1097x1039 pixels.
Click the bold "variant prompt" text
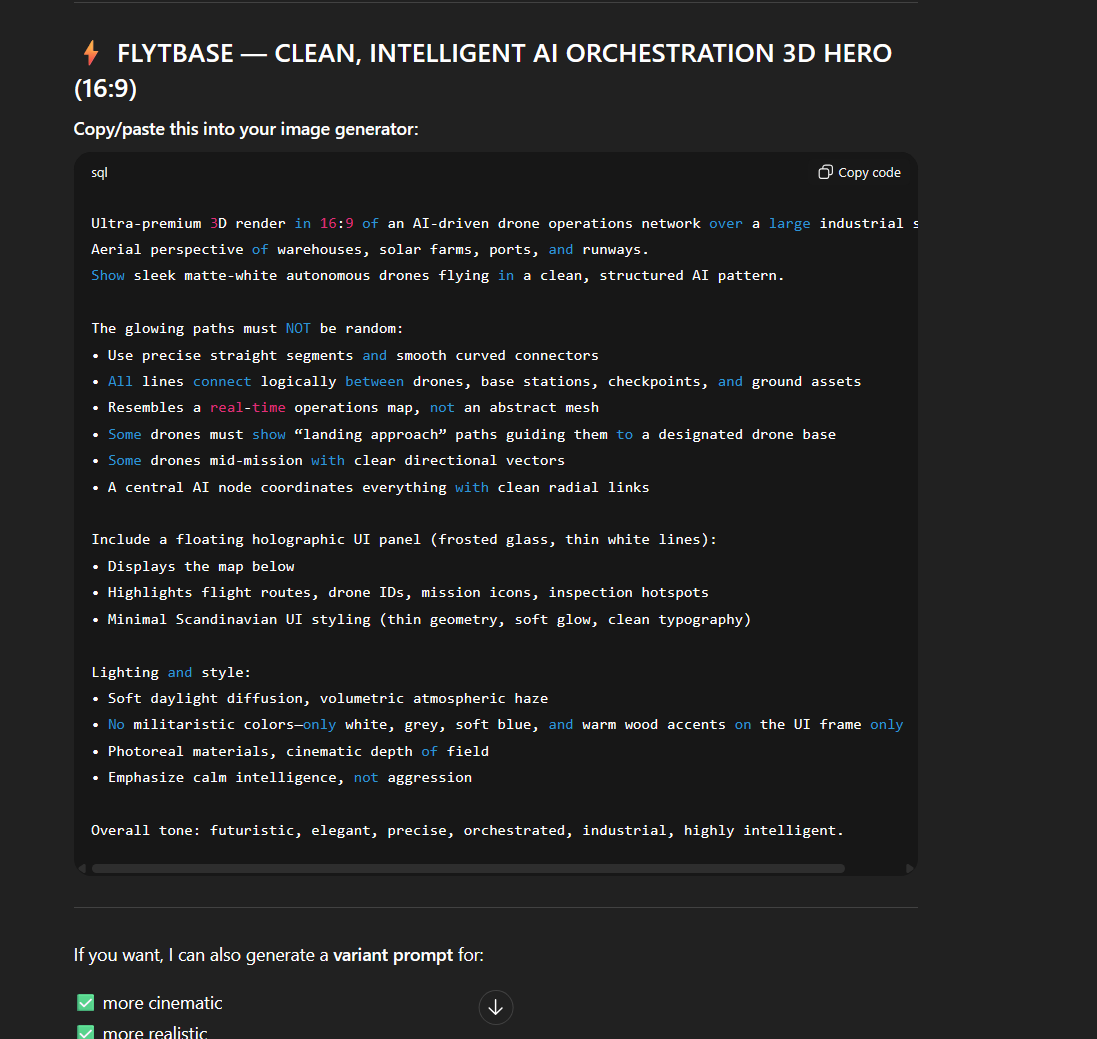(x=393, y=955)
